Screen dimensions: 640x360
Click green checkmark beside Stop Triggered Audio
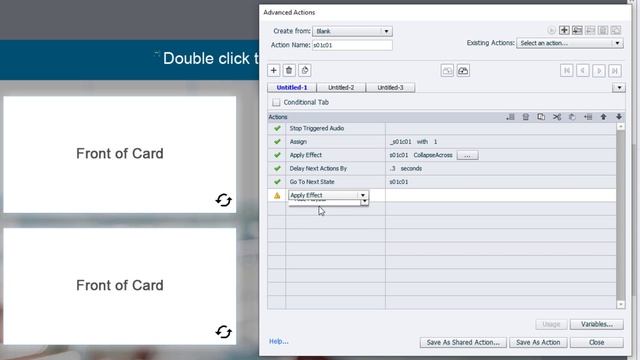click(277, 128)
